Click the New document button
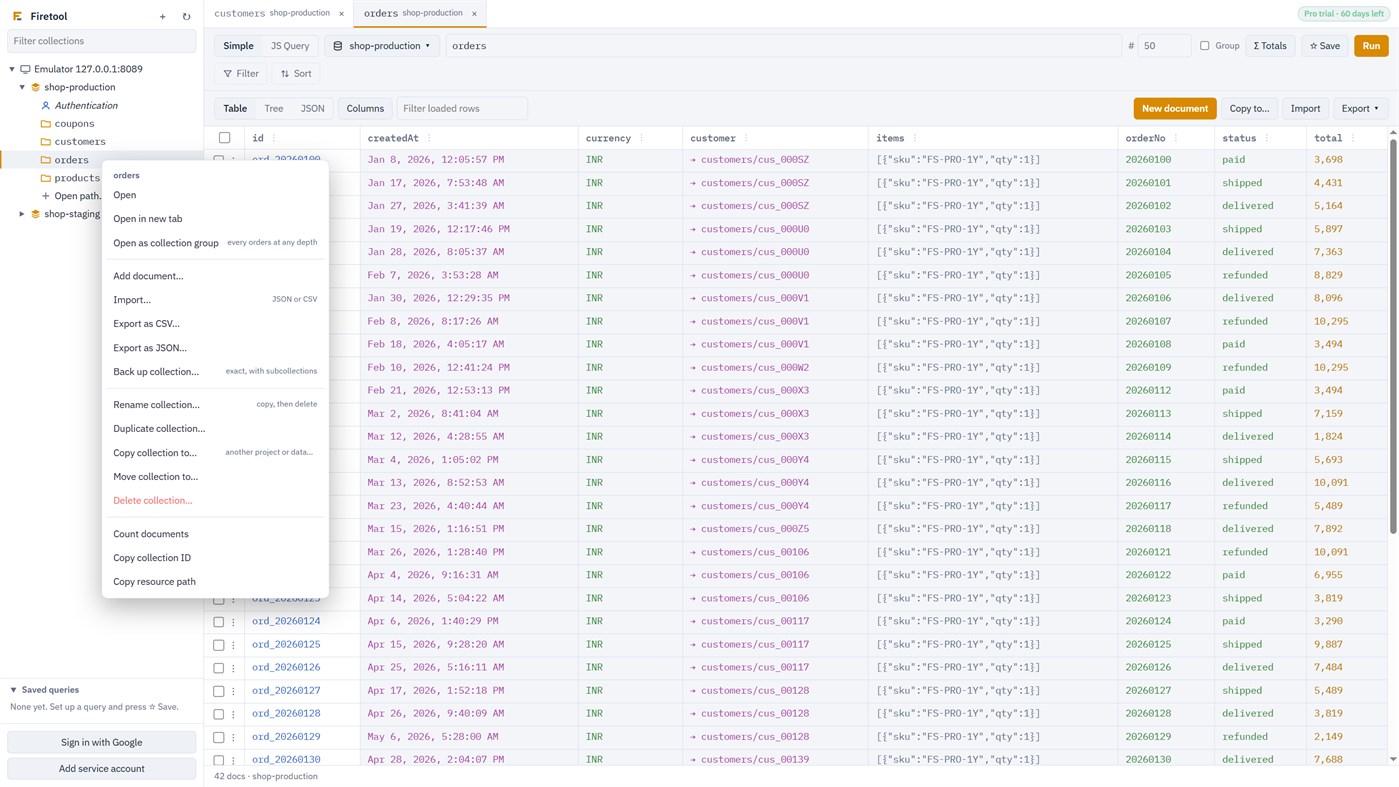The width and height of the screenshot is (1399, 787). coord(1175,109)
